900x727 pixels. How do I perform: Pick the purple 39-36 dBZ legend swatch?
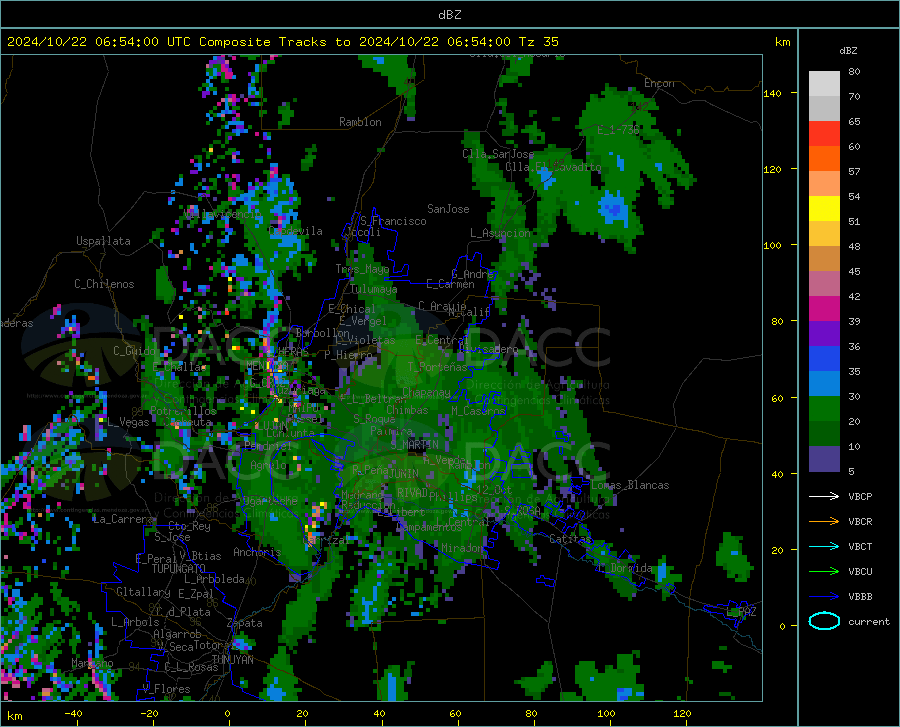[x=824, y=334]
